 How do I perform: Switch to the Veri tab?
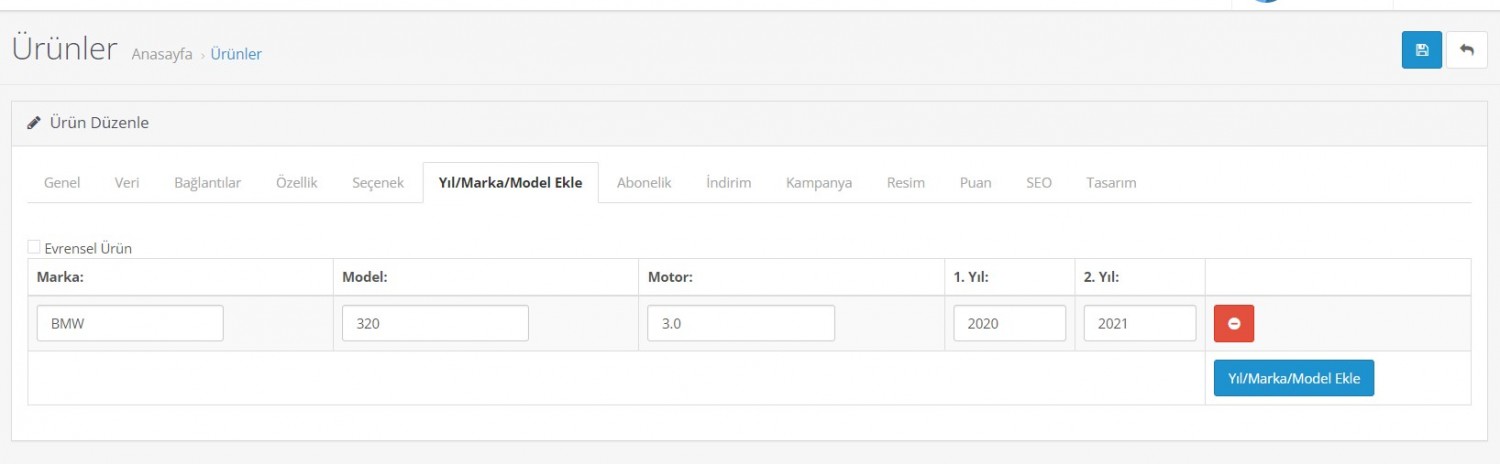(x=127, y=183)
